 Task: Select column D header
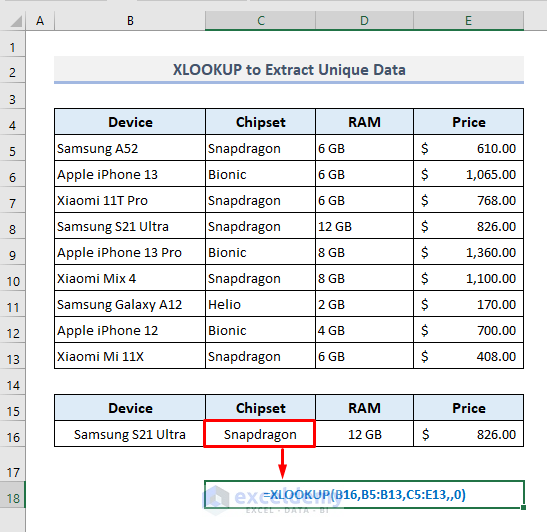pos(364,21)
